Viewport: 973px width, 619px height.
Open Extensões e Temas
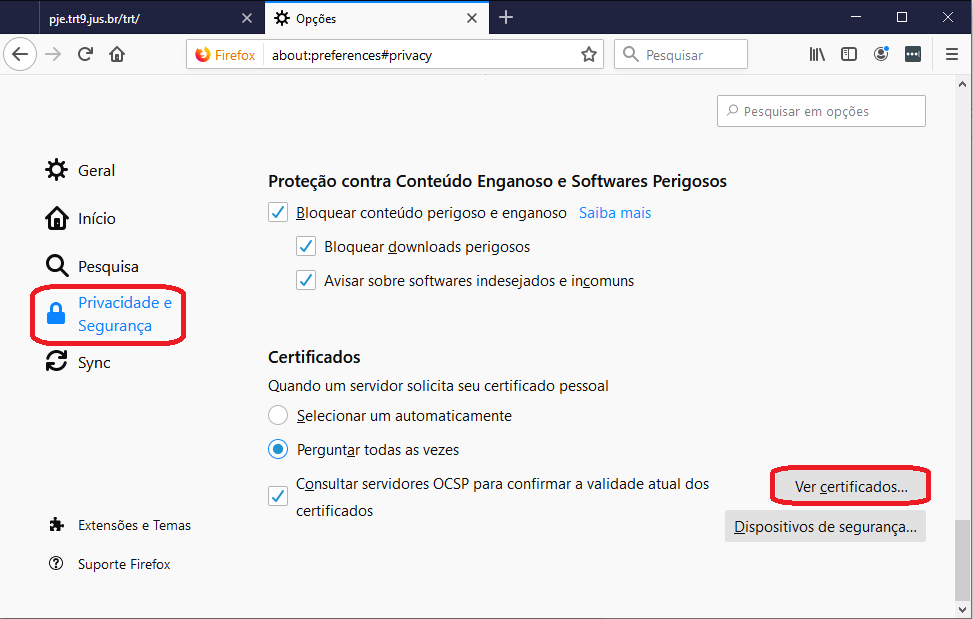point(120,525)
